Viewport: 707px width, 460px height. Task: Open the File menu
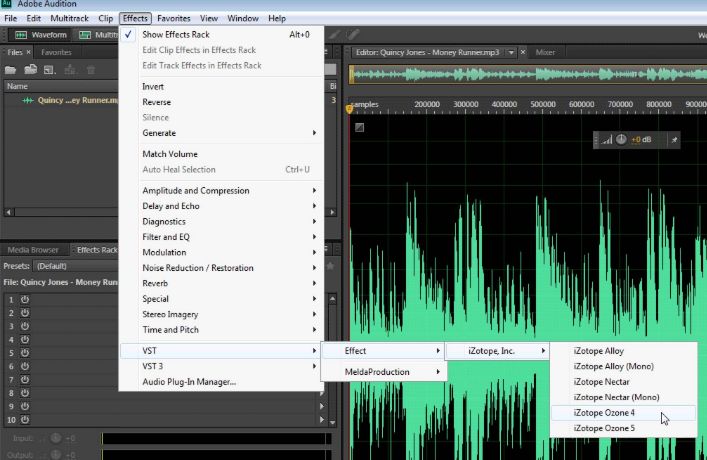pos(10,18)
